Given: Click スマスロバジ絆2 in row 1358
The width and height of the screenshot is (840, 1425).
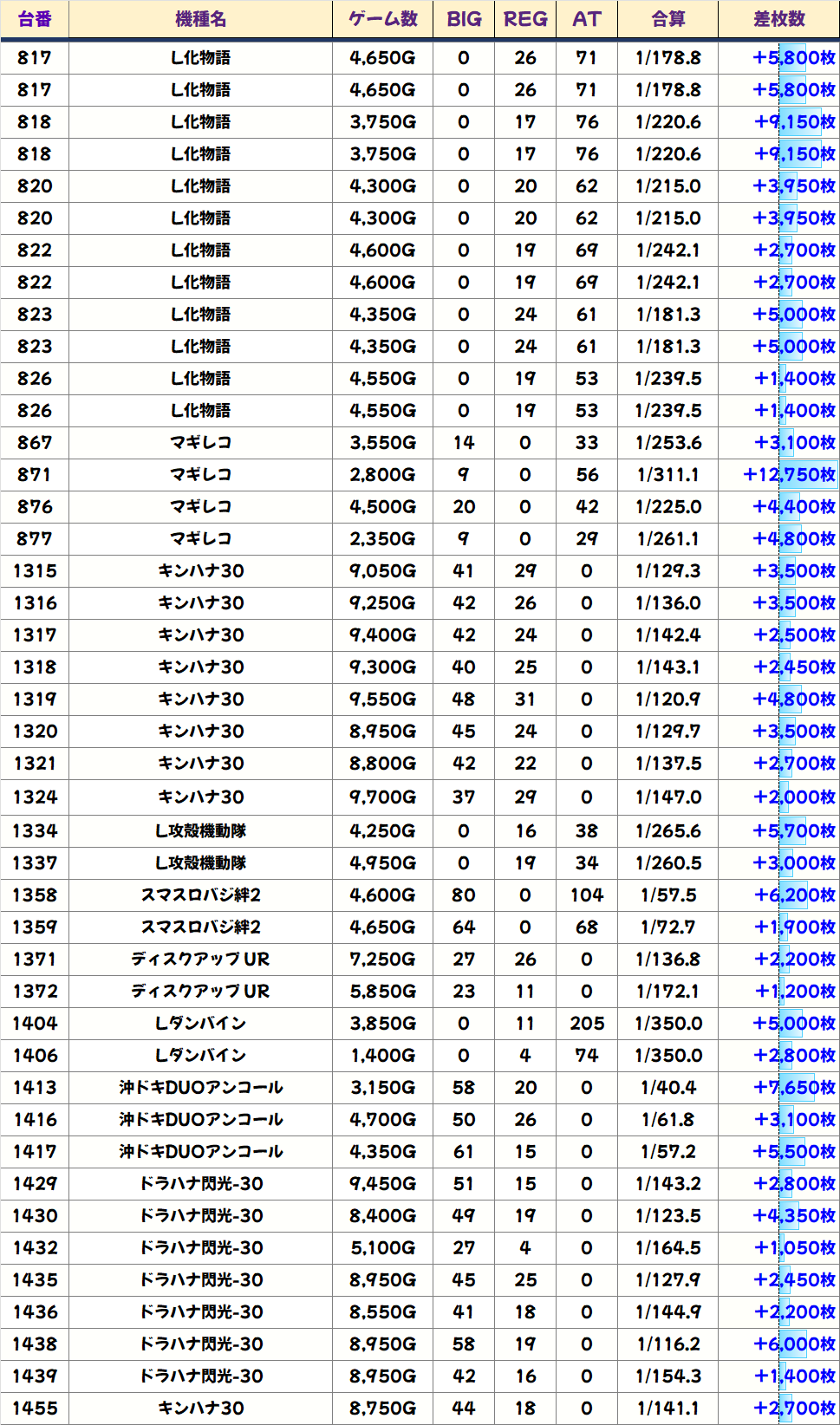Looking at the screenshot, I should click(200, 895).
